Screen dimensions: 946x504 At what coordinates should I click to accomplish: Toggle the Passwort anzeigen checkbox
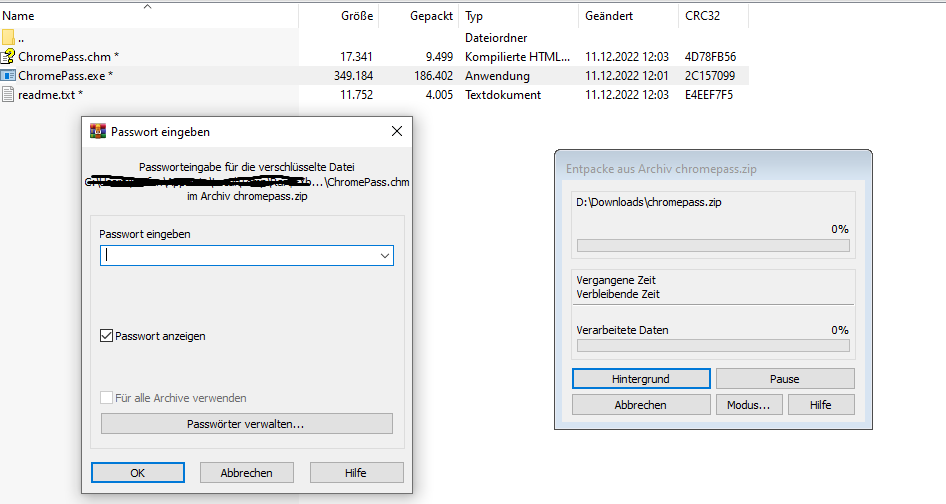click(x=106, y=336)
